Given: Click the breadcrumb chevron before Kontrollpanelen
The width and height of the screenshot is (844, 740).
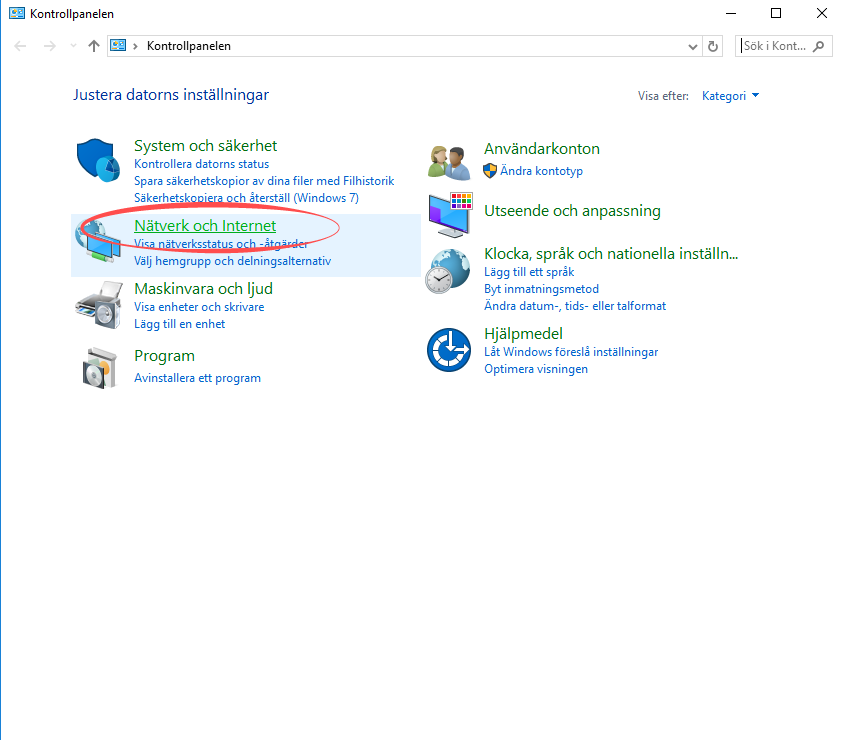Looking at the screenshot, I should [x=135, y=46].
